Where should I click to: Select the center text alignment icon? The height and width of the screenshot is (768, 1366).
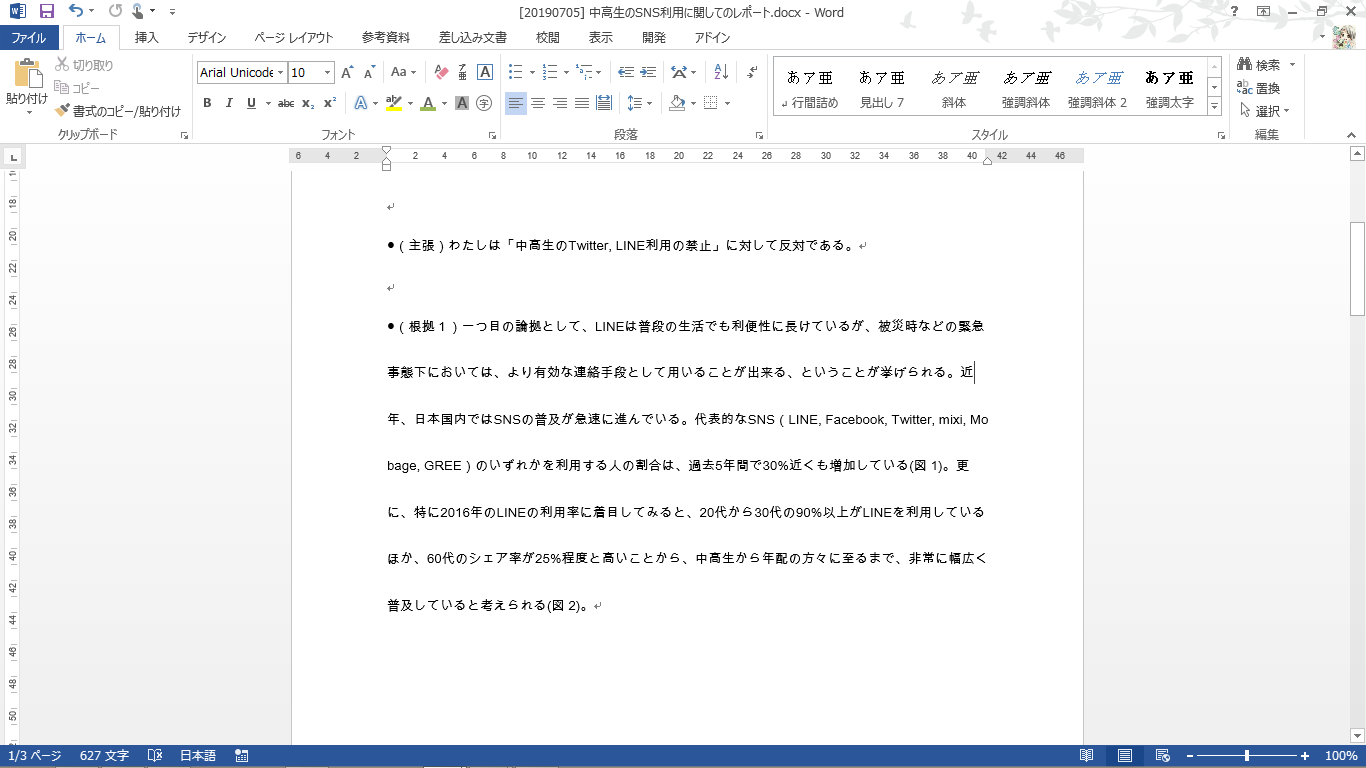click(x=538, y=103)
